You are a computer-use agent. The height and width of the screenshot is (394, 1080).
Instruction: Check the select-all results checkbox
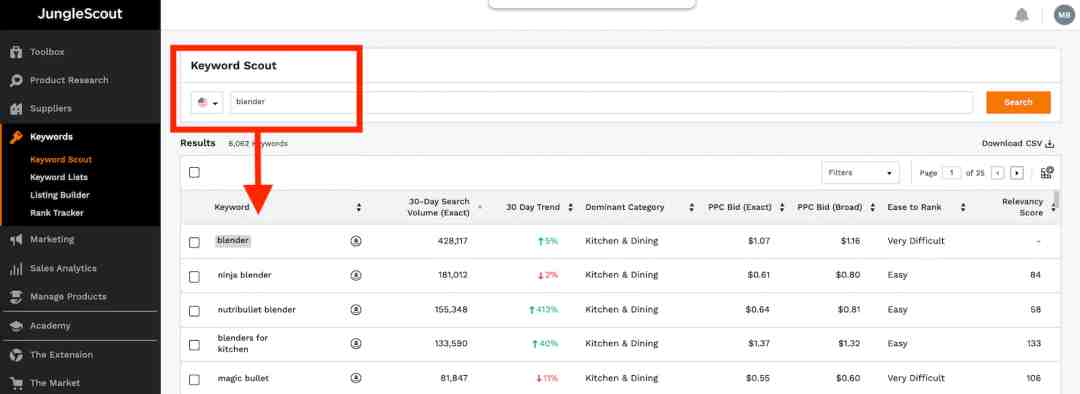coord(194,172)
